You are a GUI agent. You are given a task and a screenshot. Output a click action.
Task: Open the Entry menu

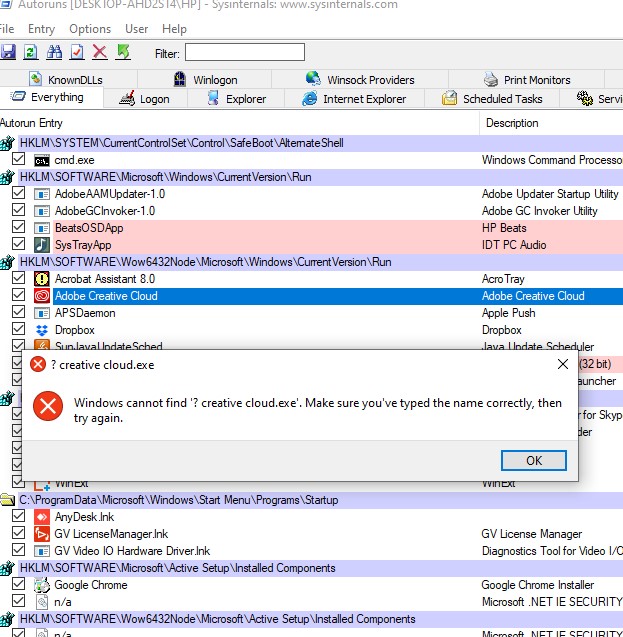click(41, 29)
